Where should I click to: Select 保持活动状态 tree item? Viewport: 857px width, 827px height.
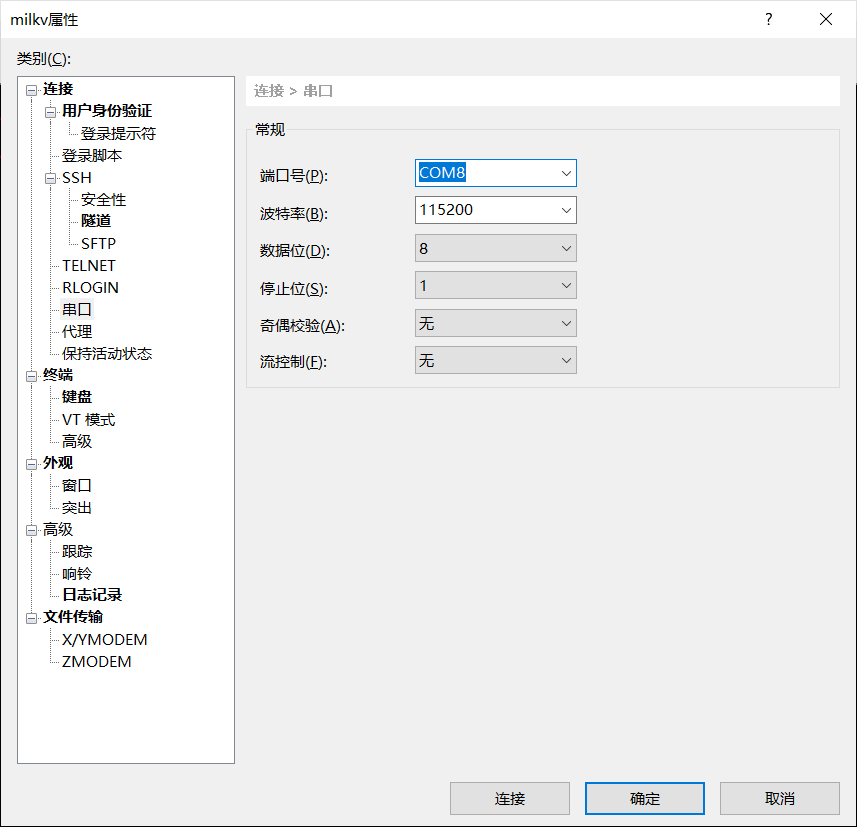(107, 354)
